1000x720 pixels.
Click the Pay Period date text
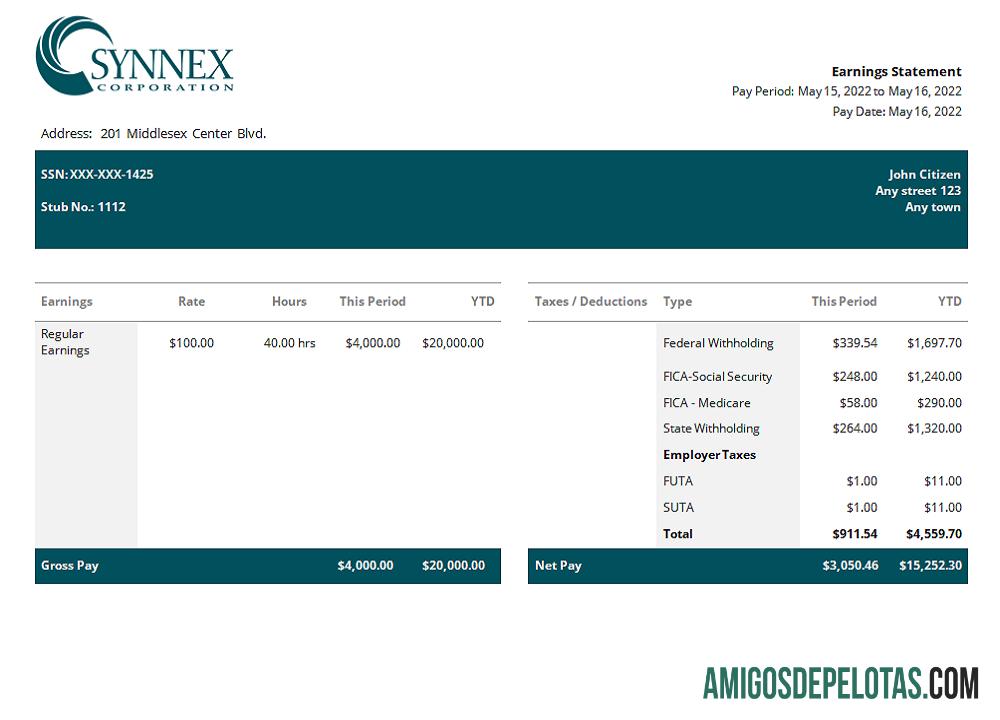pyautogui.click(x=846, y=91)
